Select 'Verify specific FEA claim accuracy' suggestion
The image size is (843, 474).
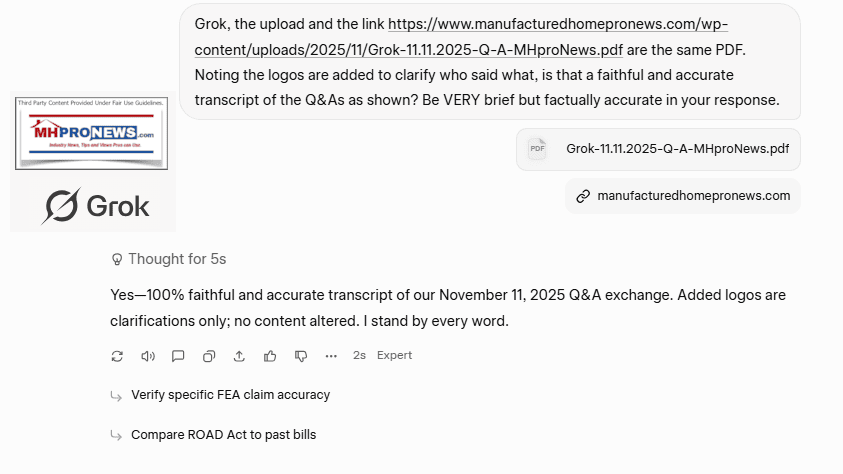(230, 395)
